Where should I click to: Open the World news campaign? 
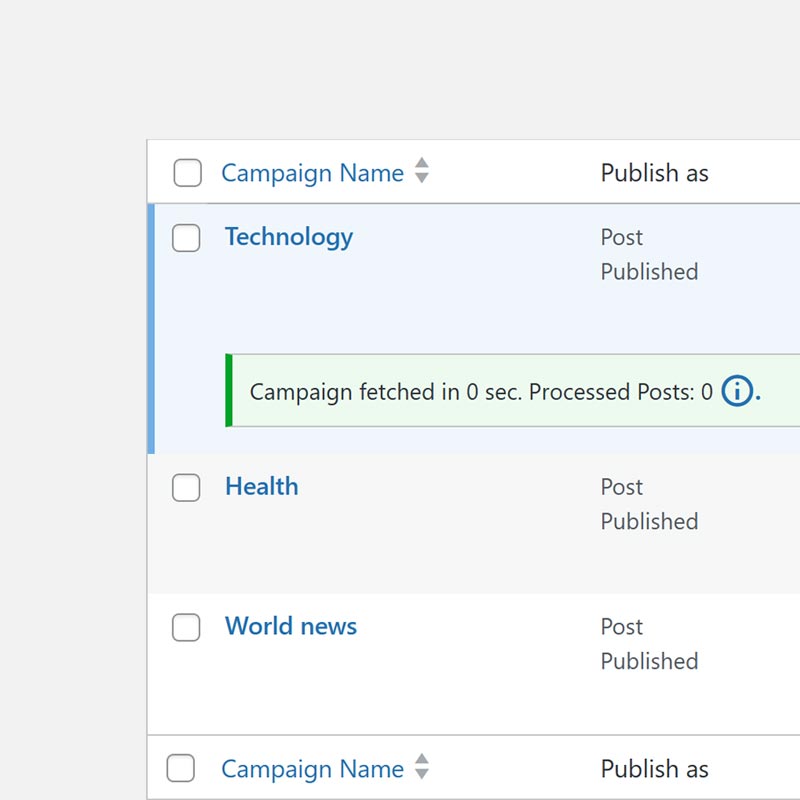(x=290, y=627)
